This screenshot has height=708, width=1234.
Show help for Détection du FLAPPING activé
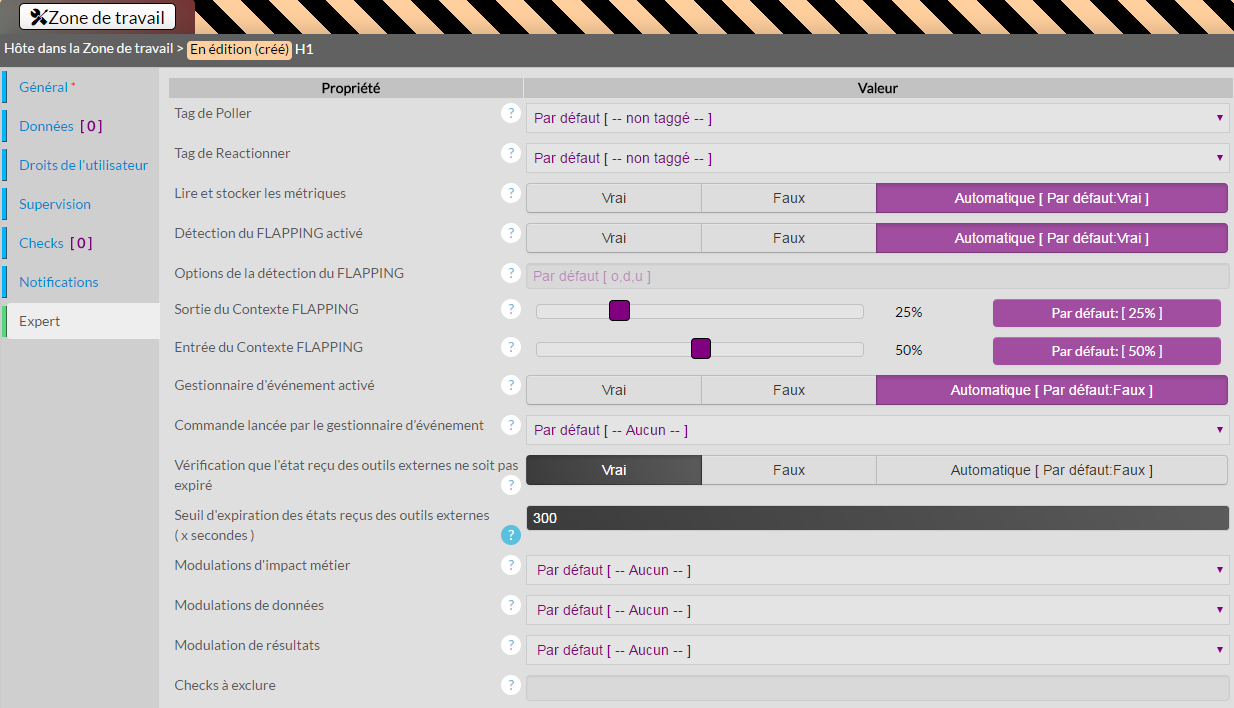[511, 233]
